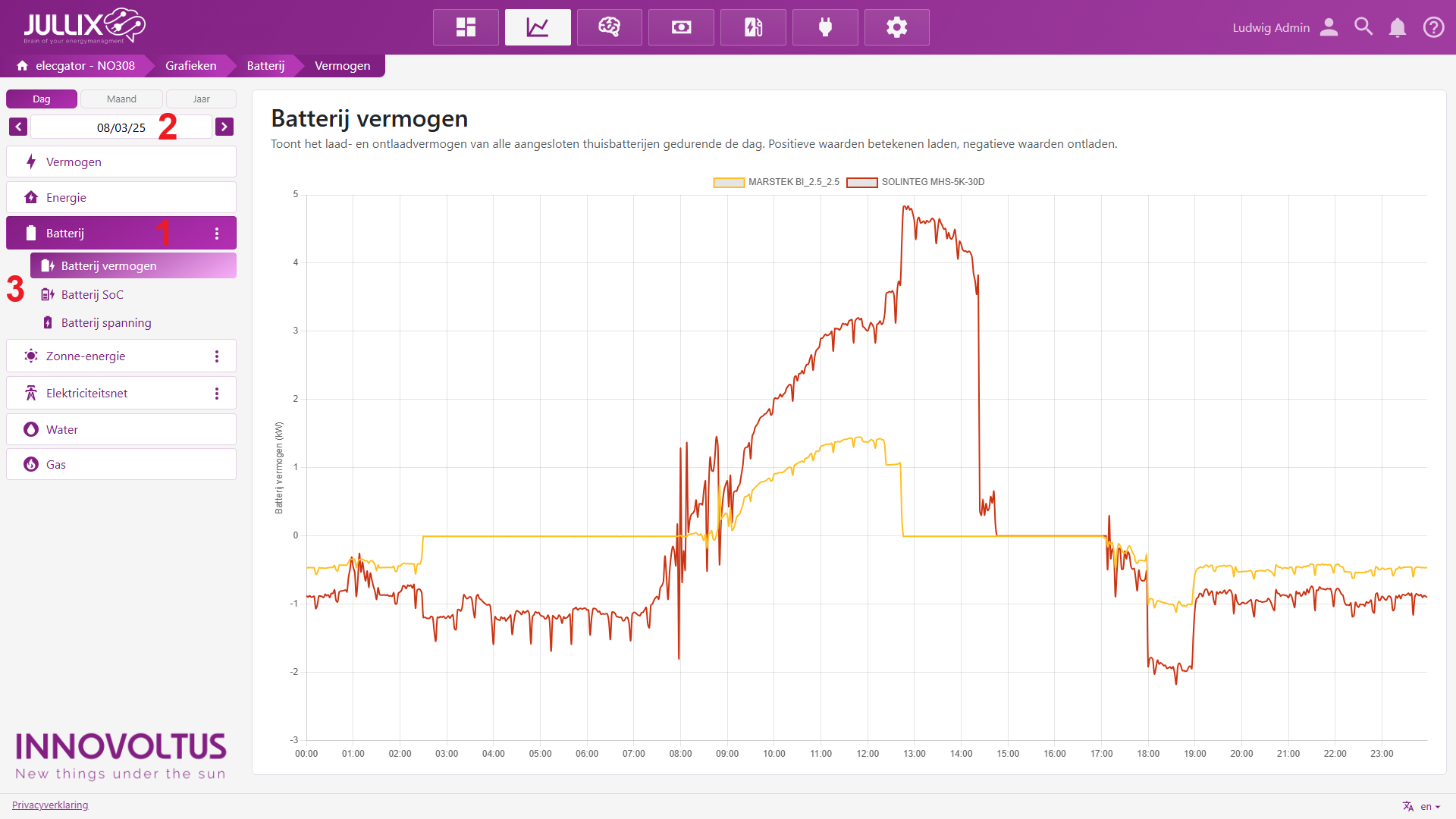
Task: Click the help question mark icon
Action: (x=1433, y=27)
